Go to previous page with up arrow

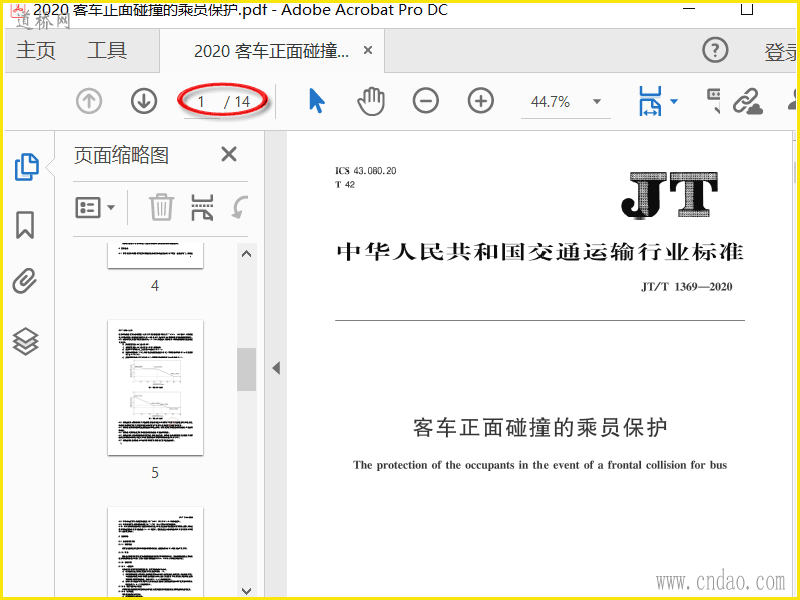click(x=89, y=101)
